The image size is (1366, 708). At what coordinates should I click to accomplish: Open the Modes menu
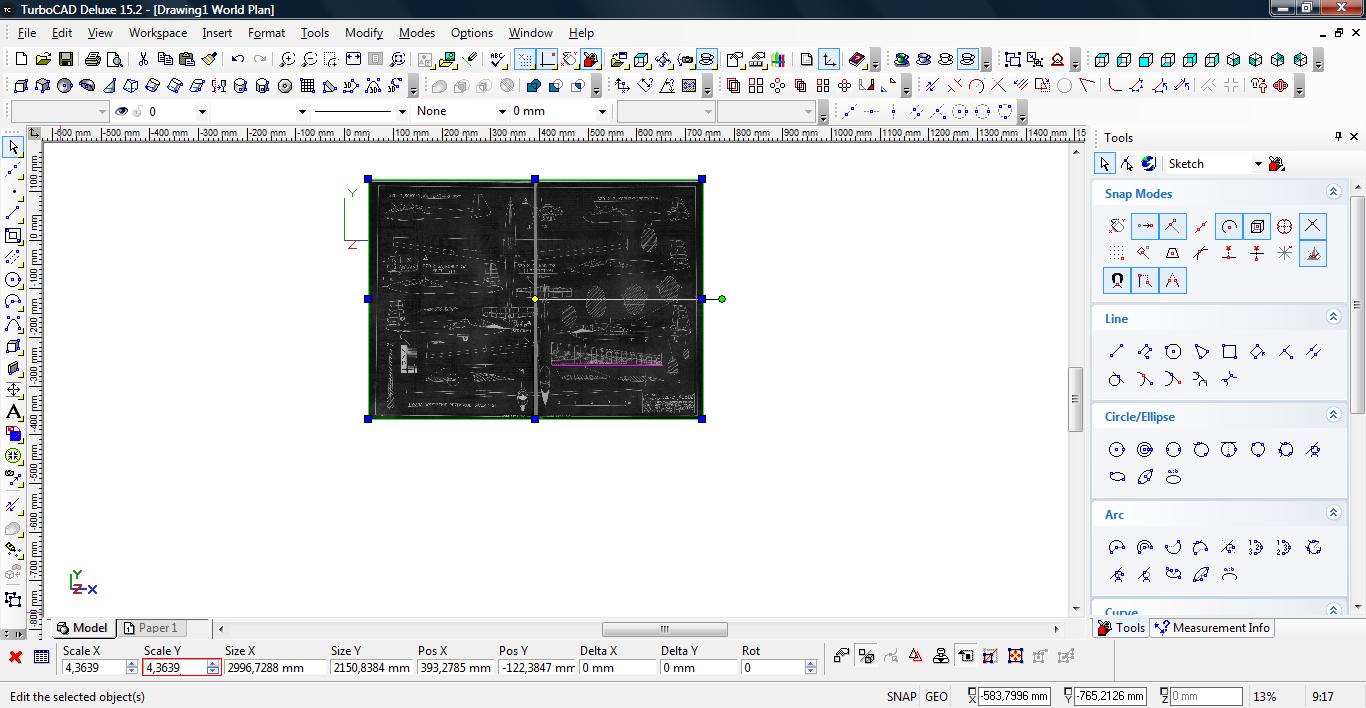pyautogui.click(x=417, y=32)
